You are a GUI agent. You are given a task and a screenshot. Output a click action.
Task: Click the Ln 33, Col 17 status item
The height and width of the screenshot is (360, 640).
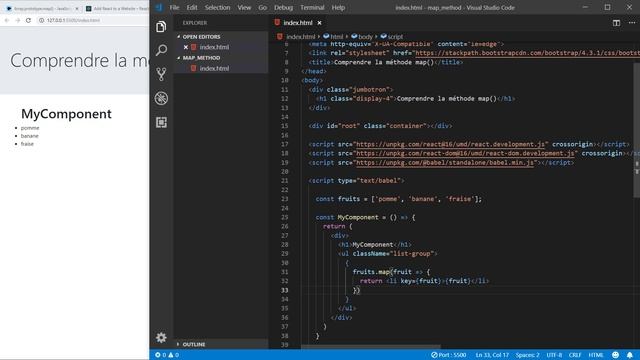(492, 355)
